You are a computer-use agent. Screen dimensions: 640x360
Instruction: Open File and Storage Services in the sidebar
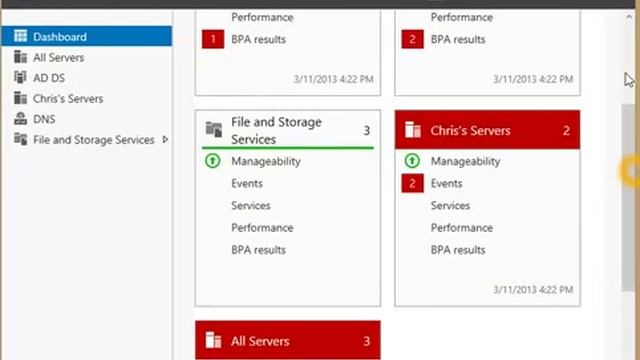[x=93, y=140]
